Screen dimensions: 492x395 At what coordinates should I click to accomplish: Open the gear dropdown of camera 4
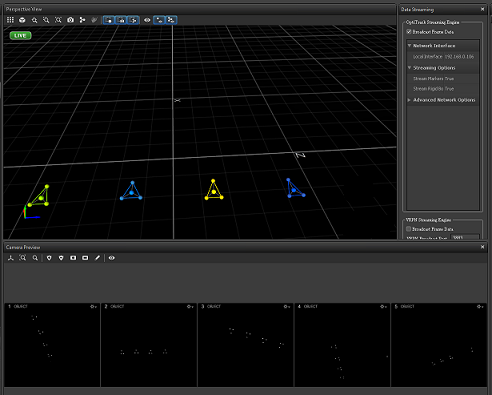click(383, 306)
